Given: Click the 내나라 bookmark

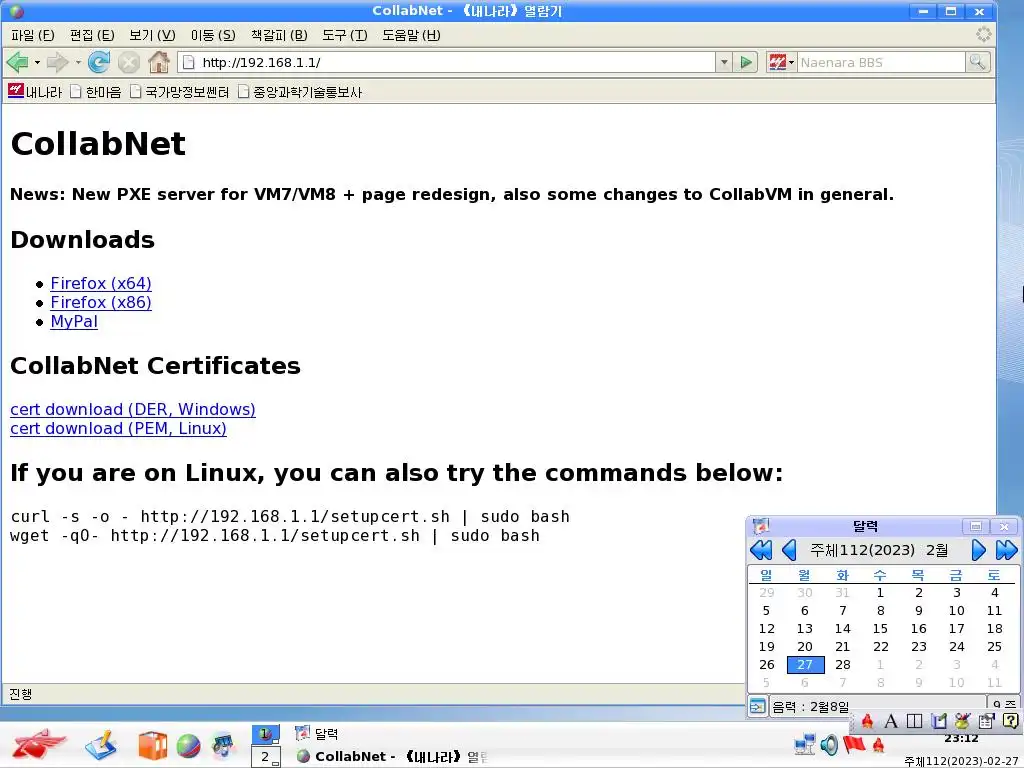Looking at the screenshot, I should pos(35,92).
